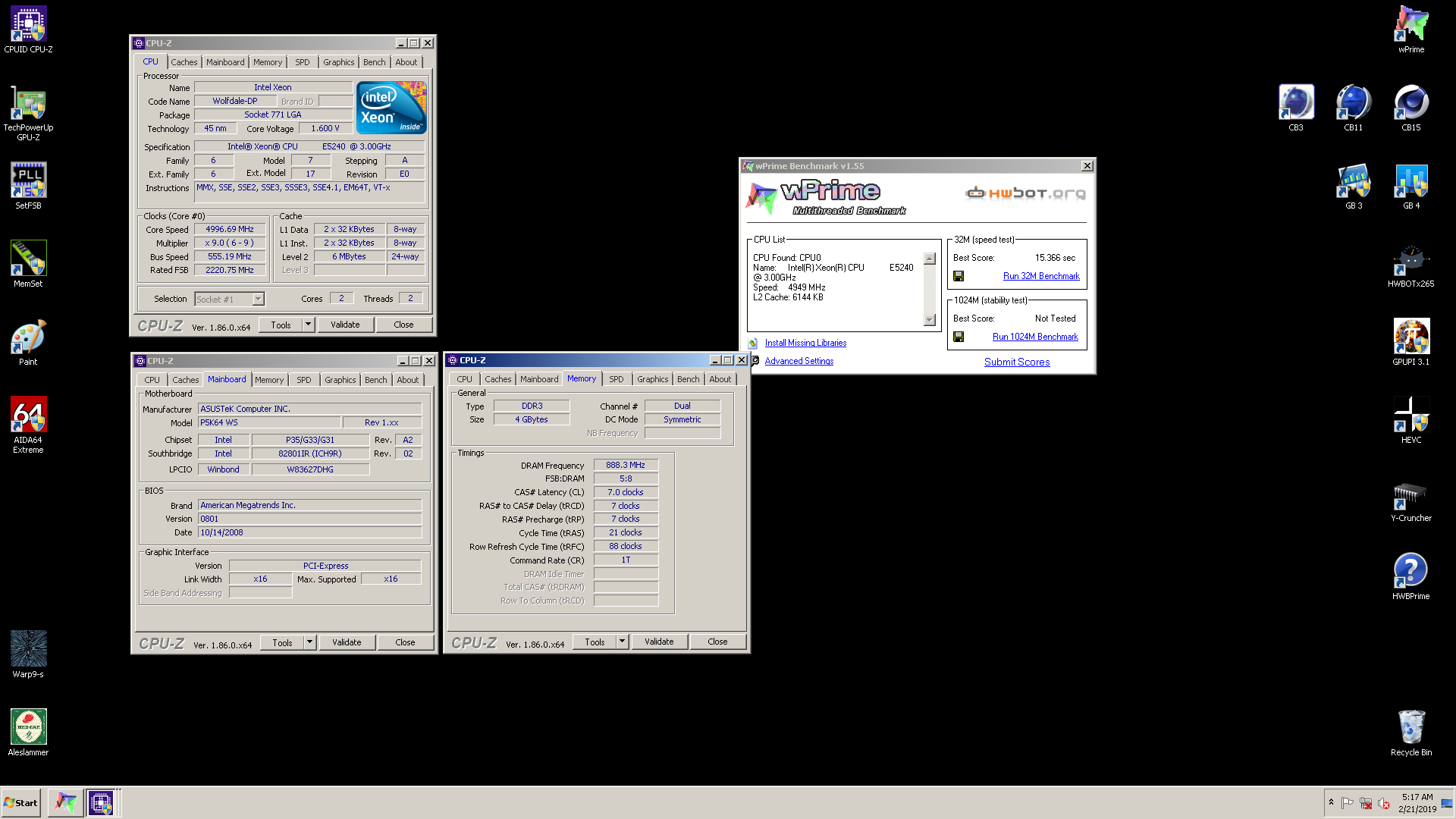
Task: Launch the HEVC desktop shortcut
Action: (1411, 420)
